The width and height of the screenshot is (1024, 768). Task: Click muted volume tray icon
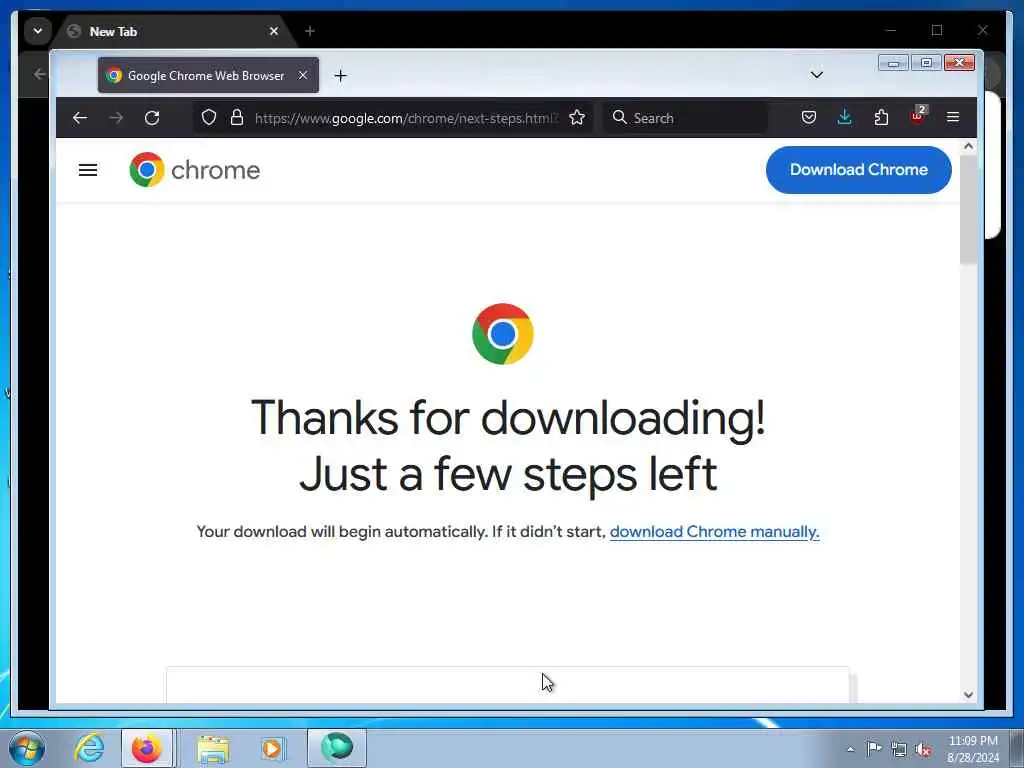pos(923,749)
